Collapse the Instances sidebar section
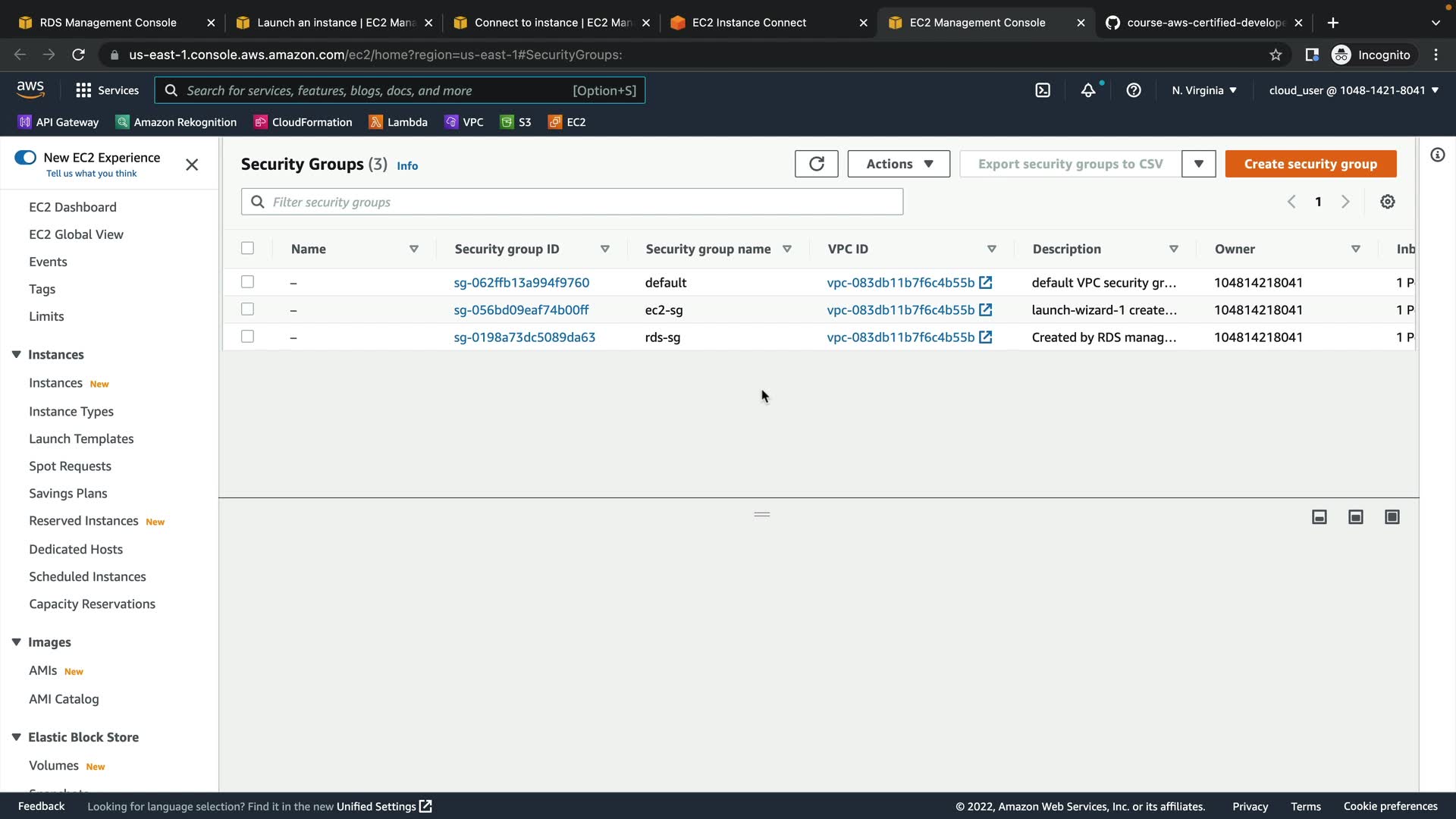This screenshot has width=1456, height=819. (x=16, y=355)
